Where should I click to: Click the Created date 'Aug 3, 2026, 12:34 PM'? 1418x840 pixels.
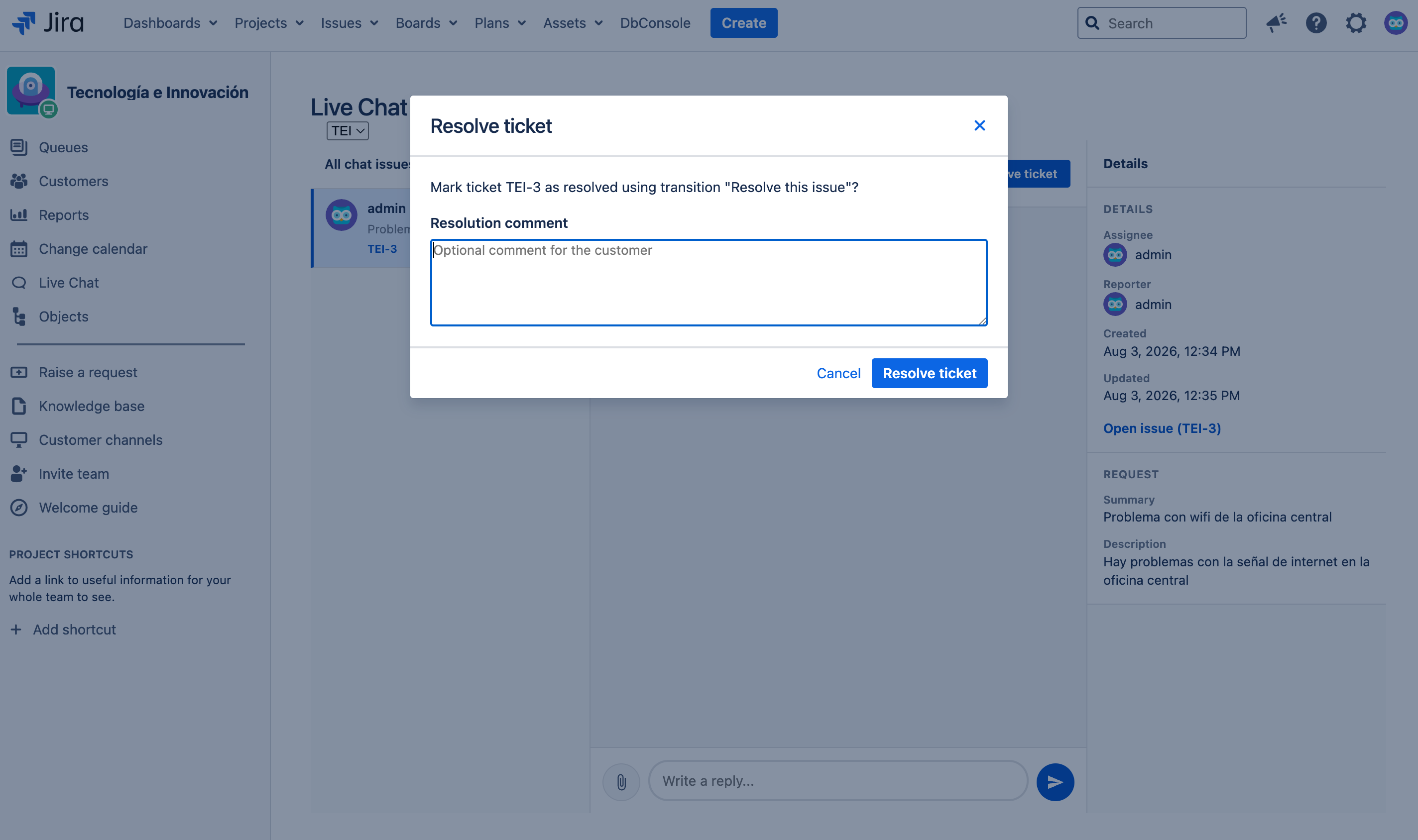[1171, 351]
